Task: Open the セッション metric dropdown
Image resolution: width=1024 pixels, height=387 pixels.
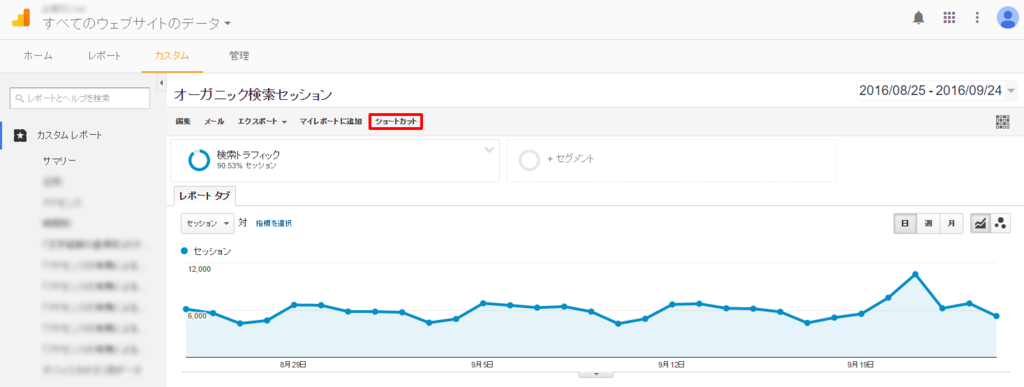Action: coord(207,223)
